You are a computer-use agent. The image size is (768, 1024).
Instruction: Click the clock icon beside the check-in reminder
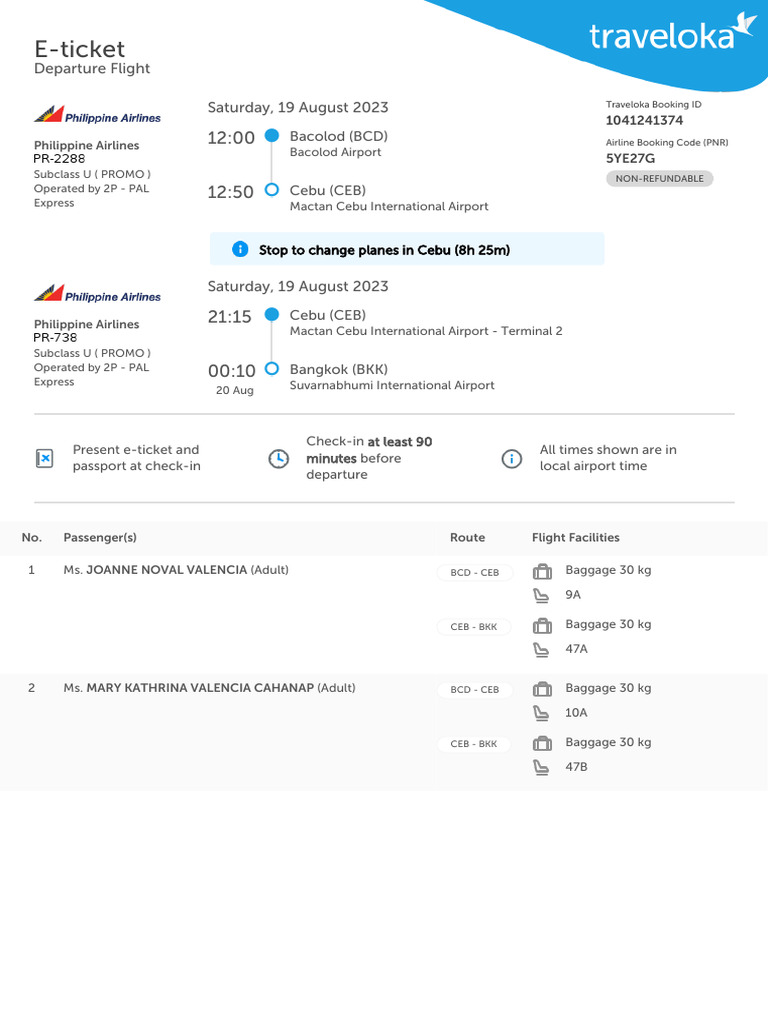[x=279, y=458]
